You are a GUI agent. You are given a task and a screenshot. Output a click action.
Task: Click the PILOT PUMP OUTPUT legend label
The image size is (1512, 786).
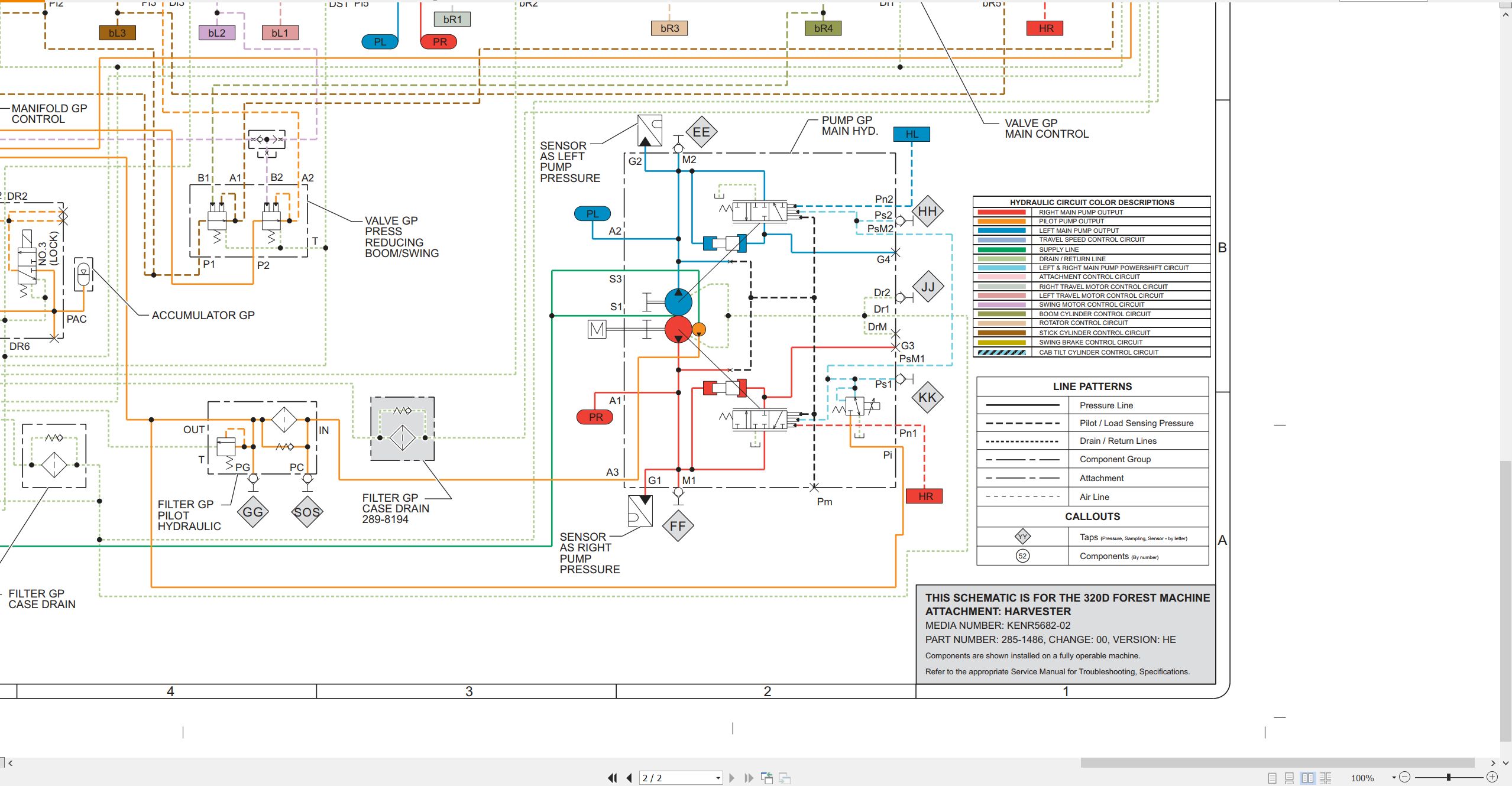[1071, 221]
